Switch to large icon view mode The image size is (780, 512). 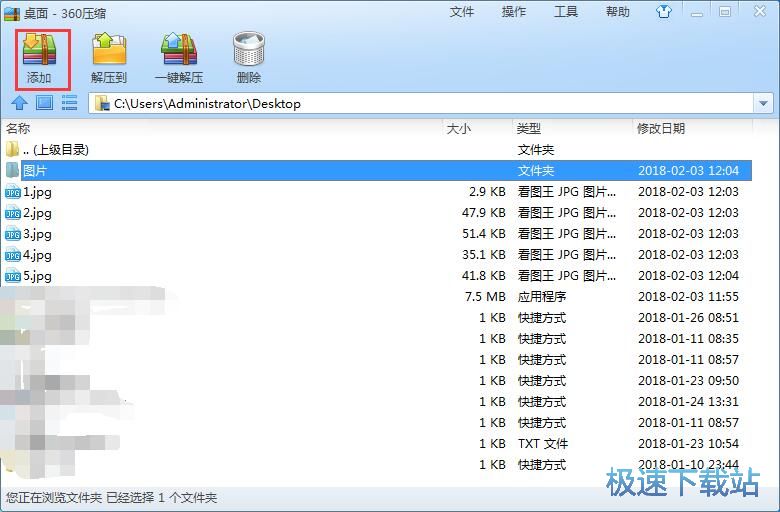click(44, 103)
